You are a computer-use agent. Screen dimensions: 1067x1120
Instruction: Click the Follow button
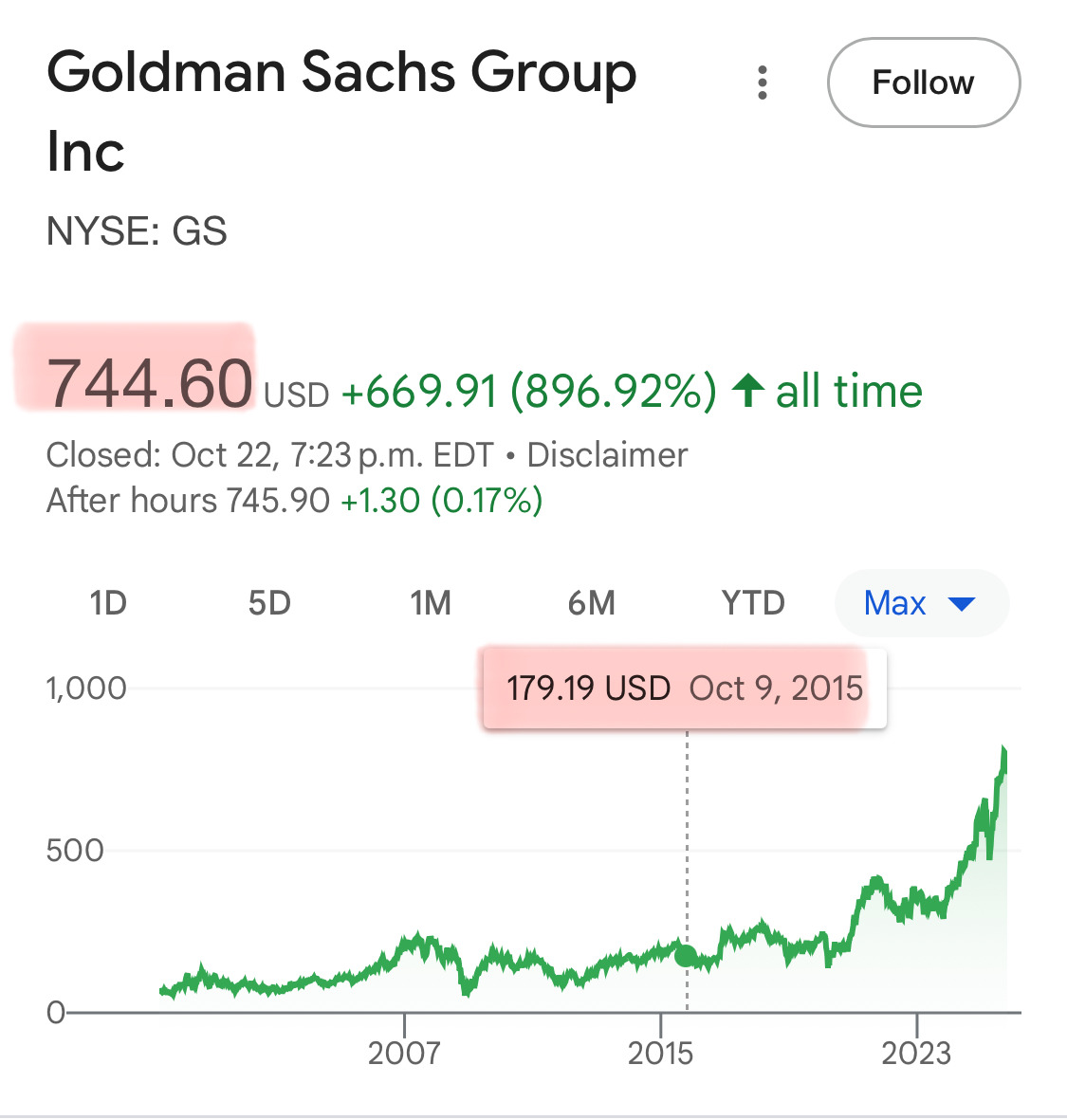click(923, 83)
